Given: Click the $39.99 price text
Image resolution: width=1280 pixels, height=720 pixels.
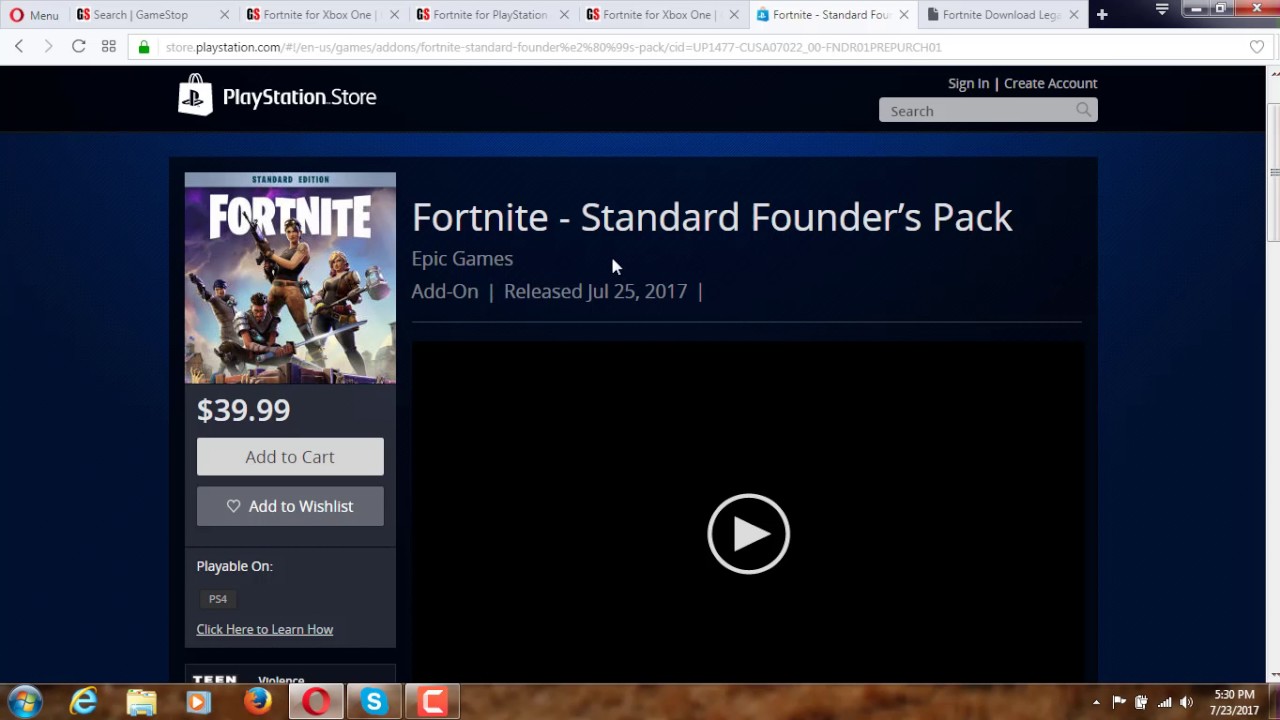Looking at the screenshot, I should pos(243,410).
